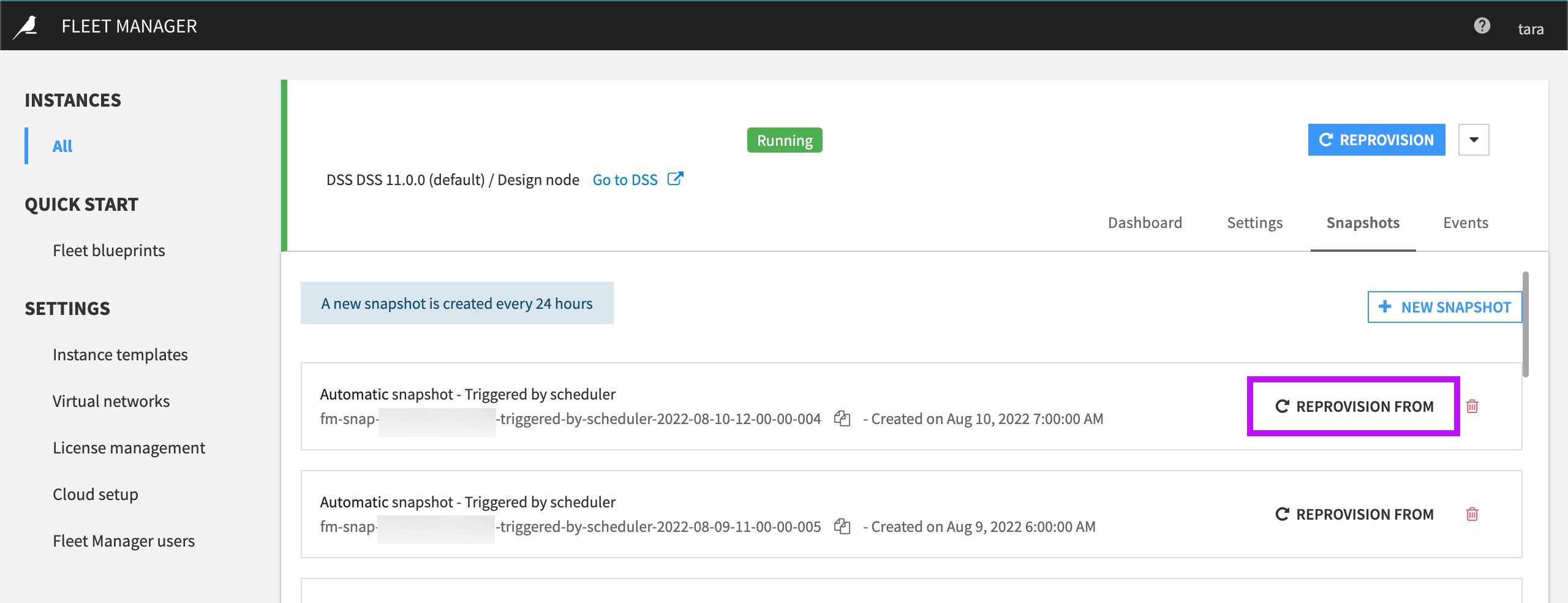Open Fleet blueprints
The width and height of the screenshot is (1568, 603).
tap(108, 250)
